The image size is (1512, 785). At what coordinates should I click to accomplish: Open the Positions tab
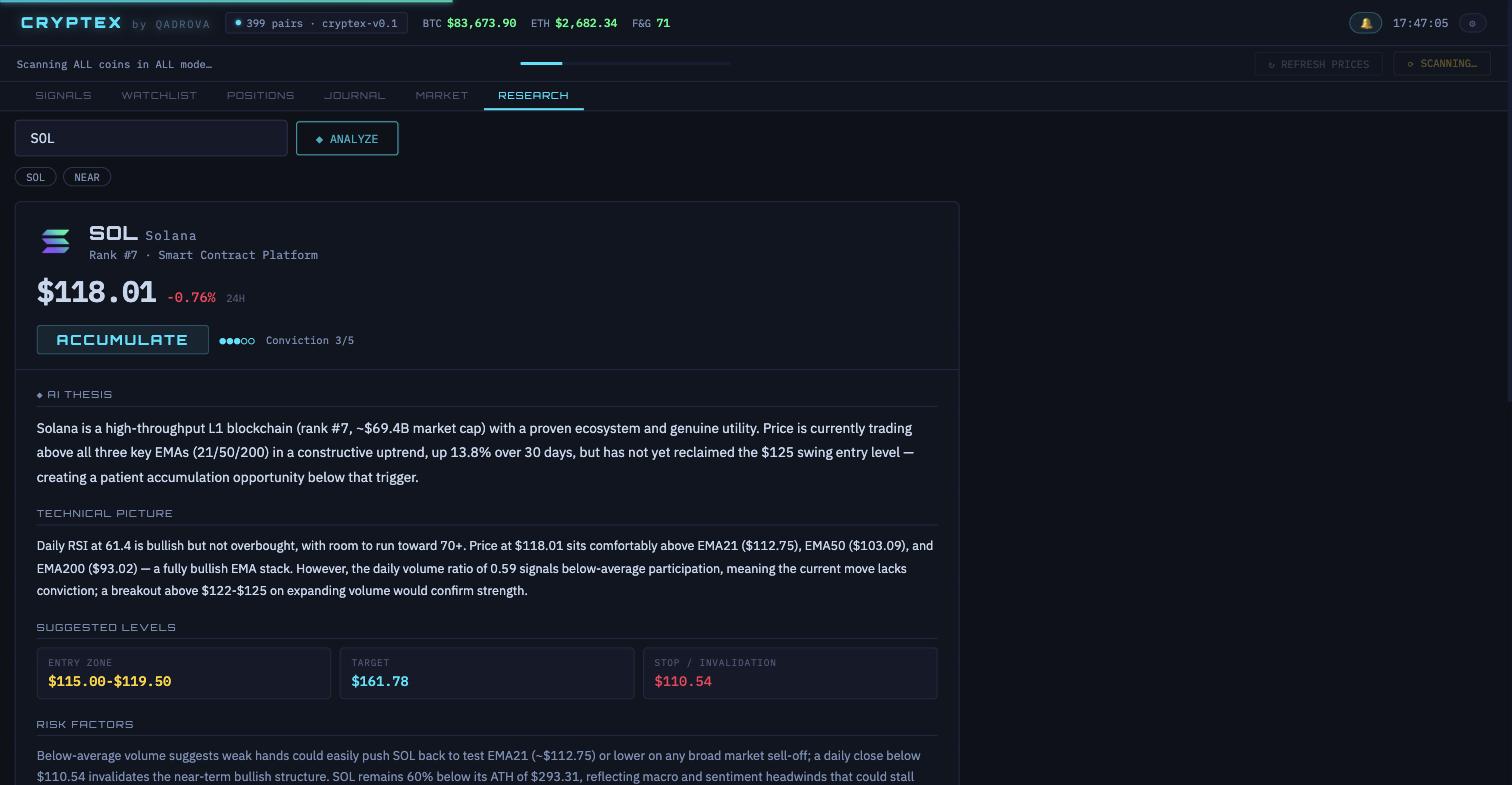pyautogui.click(x=260, y=95)
